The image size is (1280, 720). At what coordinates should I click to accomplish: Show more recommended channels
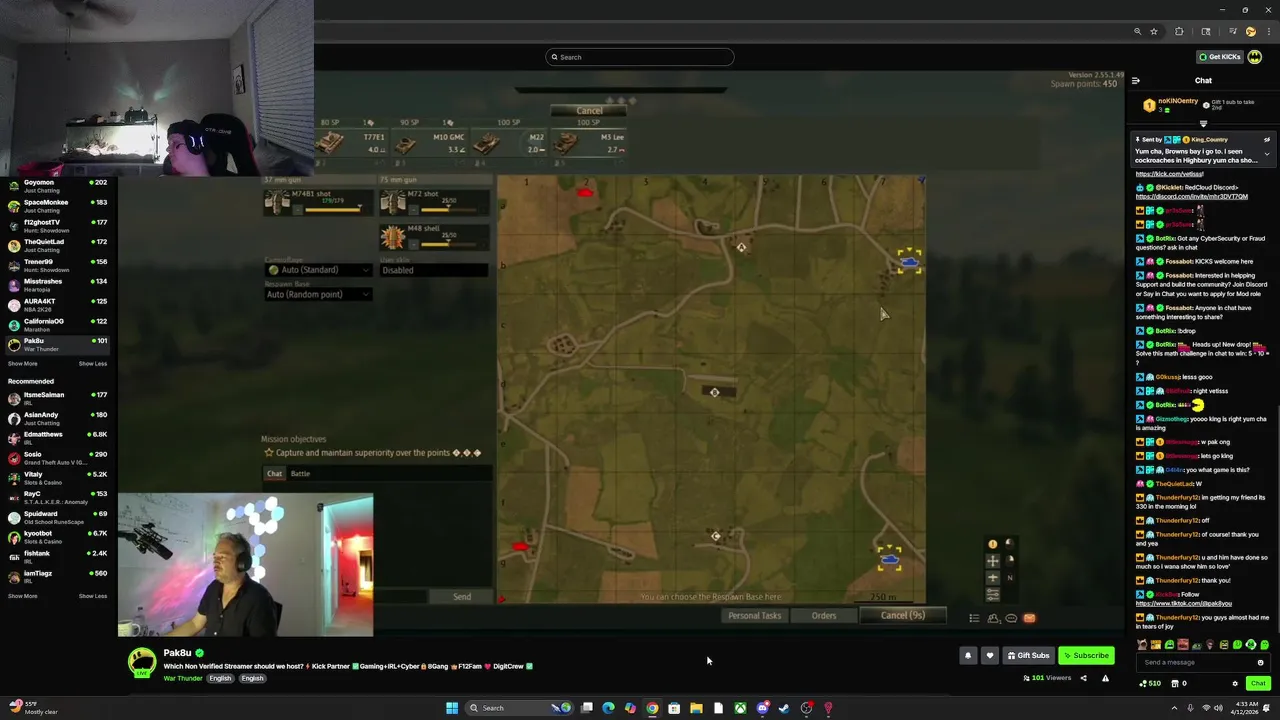22,596
